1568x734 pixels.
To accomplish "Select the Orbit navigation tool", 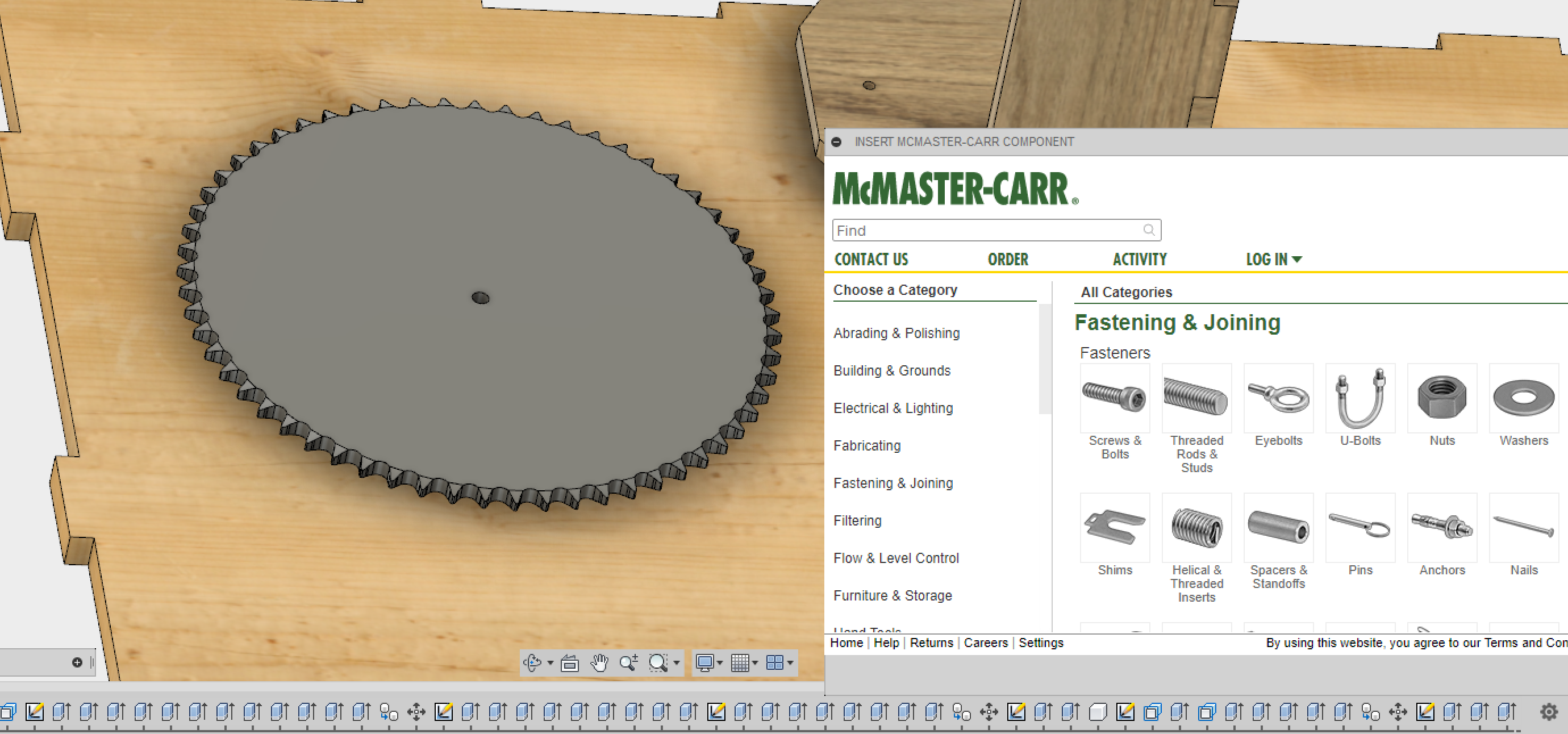I will click(533, 662).
